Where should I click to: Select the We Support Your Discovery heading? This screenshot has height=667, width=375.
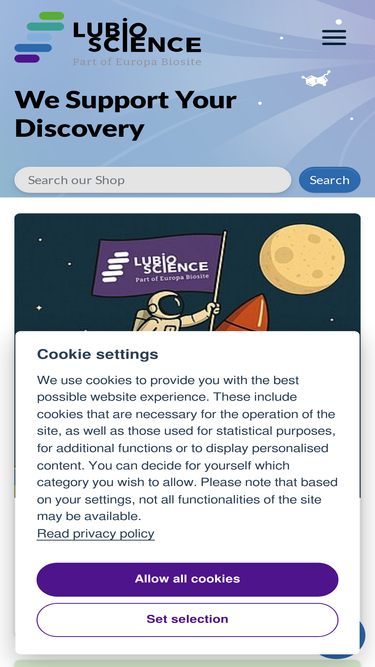[x=125, y=114]
